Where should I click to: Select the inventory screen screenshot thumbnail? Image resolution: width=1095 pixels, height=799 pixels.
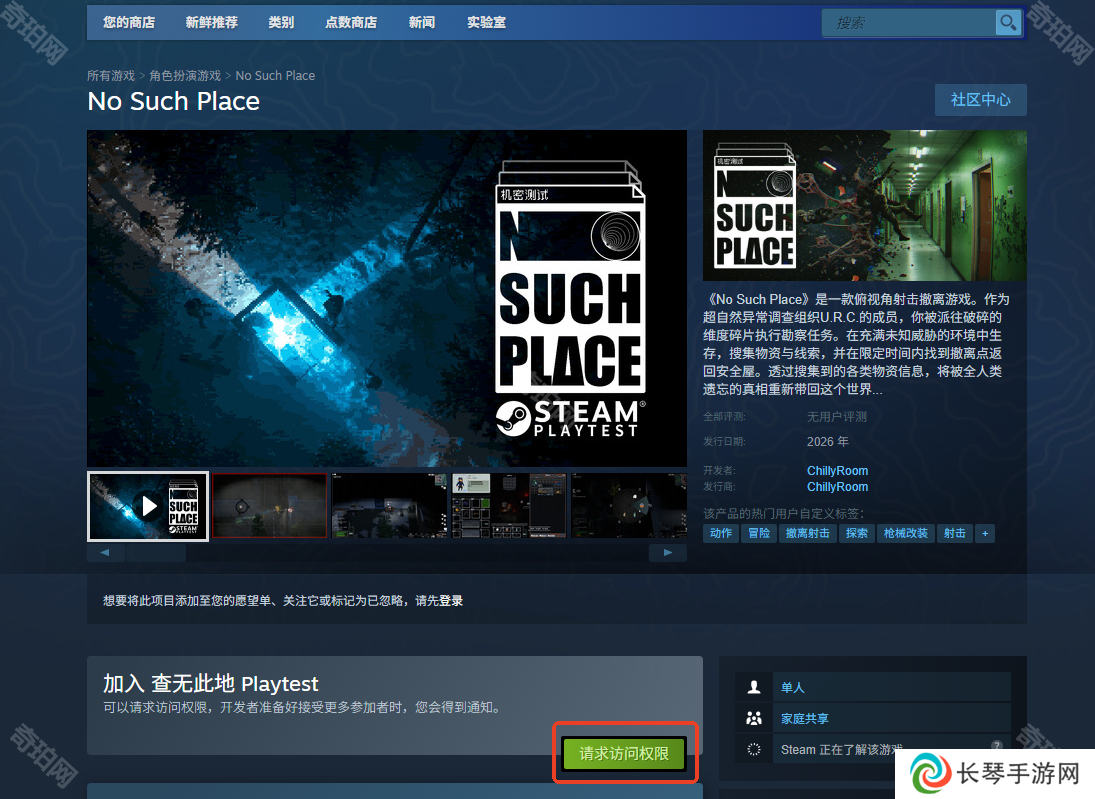[509, 506]
